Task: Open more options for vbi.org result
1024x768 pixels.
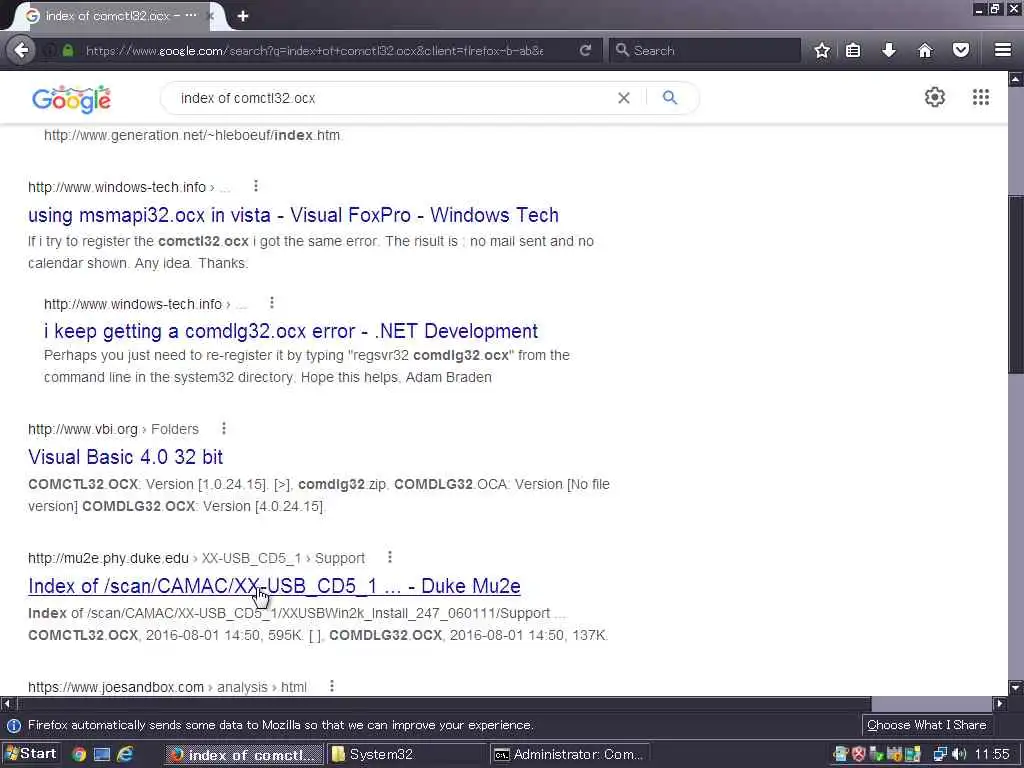Action: point(224,428)
